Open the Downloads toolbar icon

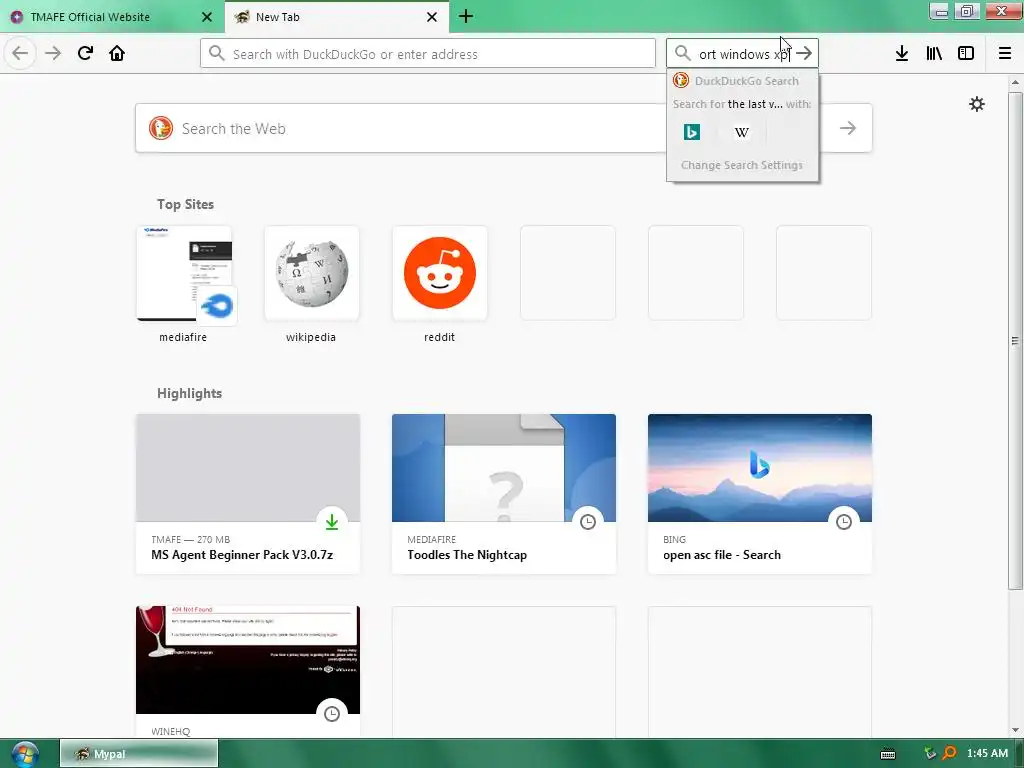pyautogui.click(x=902, y=54)
